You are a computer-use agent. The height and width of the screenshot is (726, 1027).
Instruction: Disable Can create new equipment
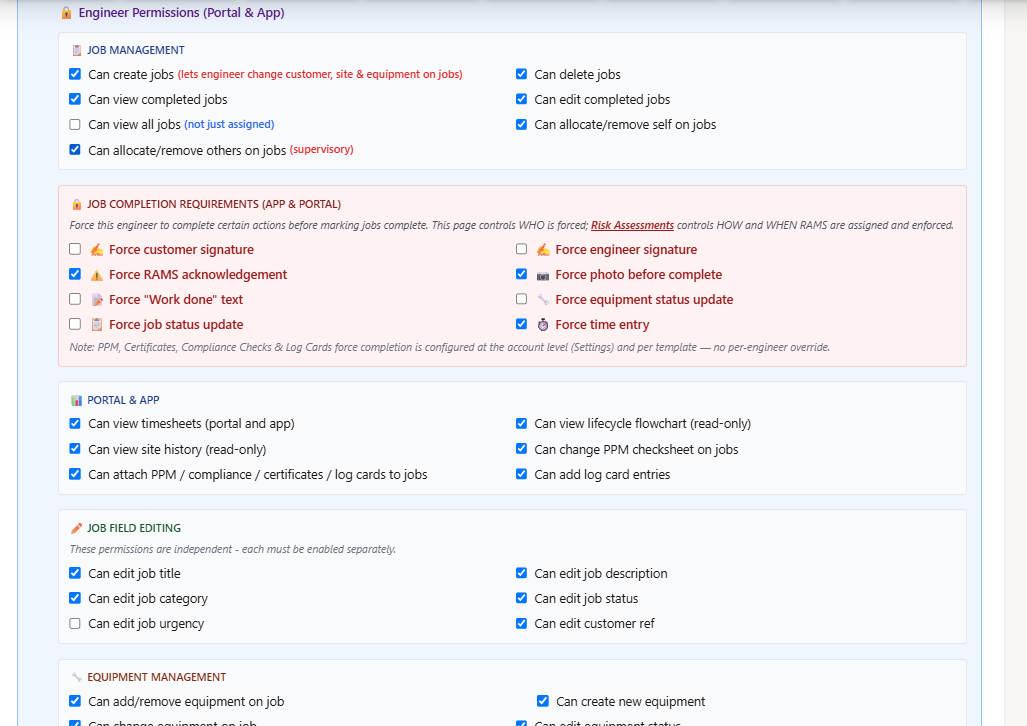point(543,701)
